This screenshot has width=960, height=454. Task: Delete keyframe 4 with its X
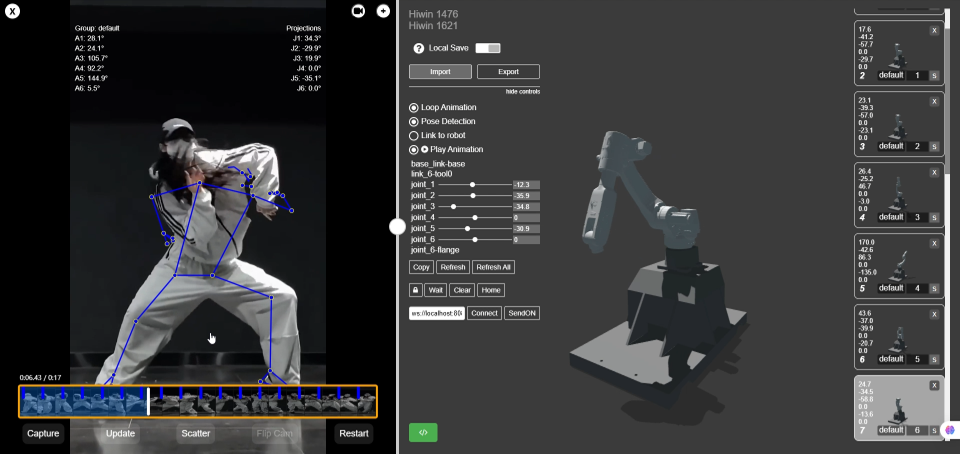click(934, 173)
